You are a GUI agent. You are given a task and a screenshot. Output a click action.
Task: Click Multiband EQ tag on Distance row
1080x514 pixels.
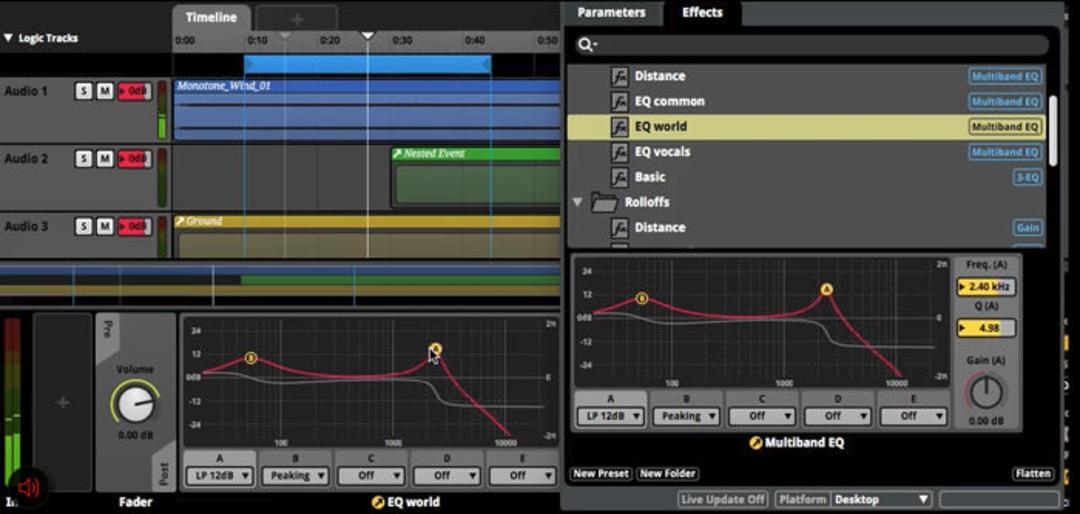tap(1005, 76)
